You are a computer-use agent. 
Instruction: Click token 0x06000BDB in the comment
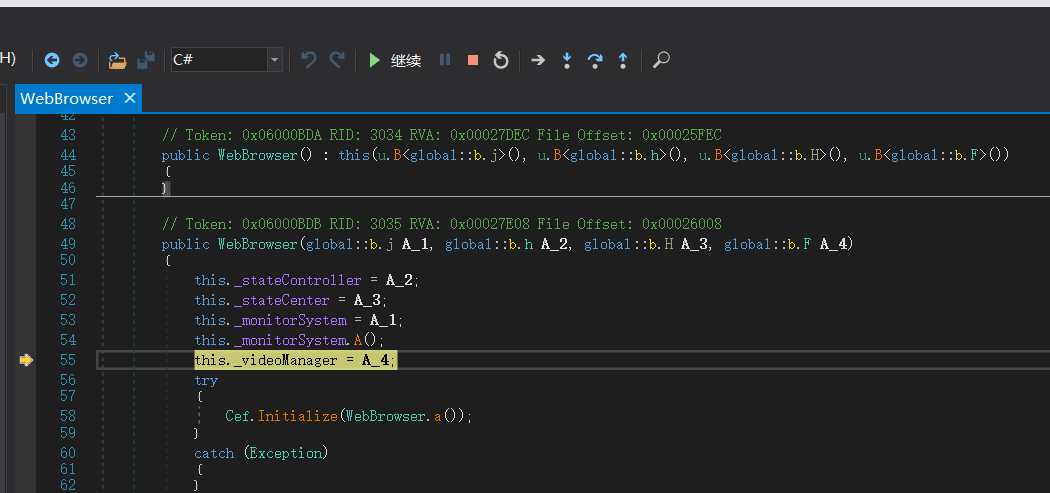283,224
